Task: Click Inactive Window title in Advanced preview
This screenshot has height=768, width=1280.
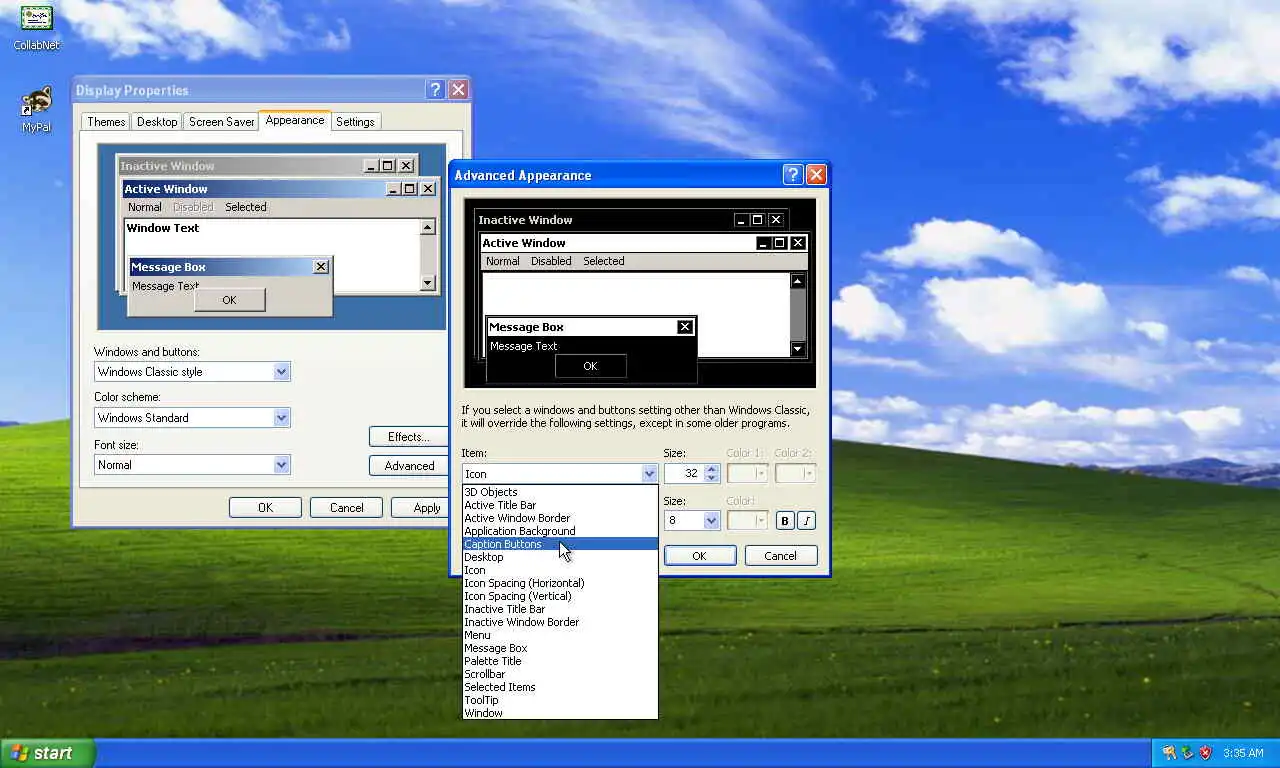Action: [x=525, y=220]
